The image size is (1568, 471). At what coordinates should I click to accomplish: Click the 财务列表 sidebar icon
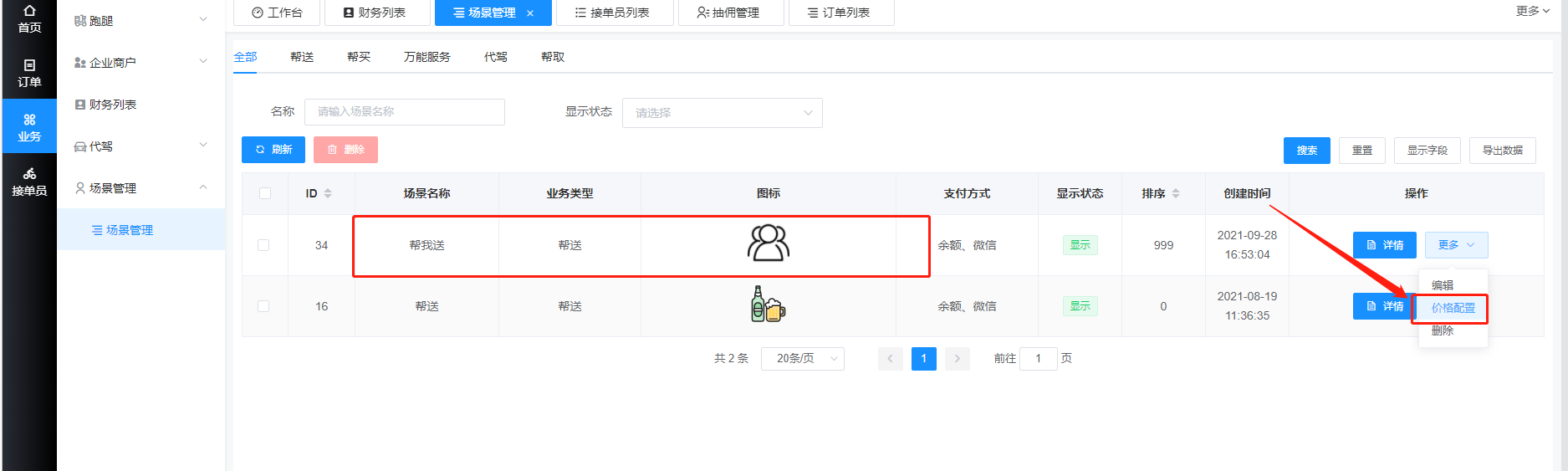pyautogui.click(x=80, y=105)
